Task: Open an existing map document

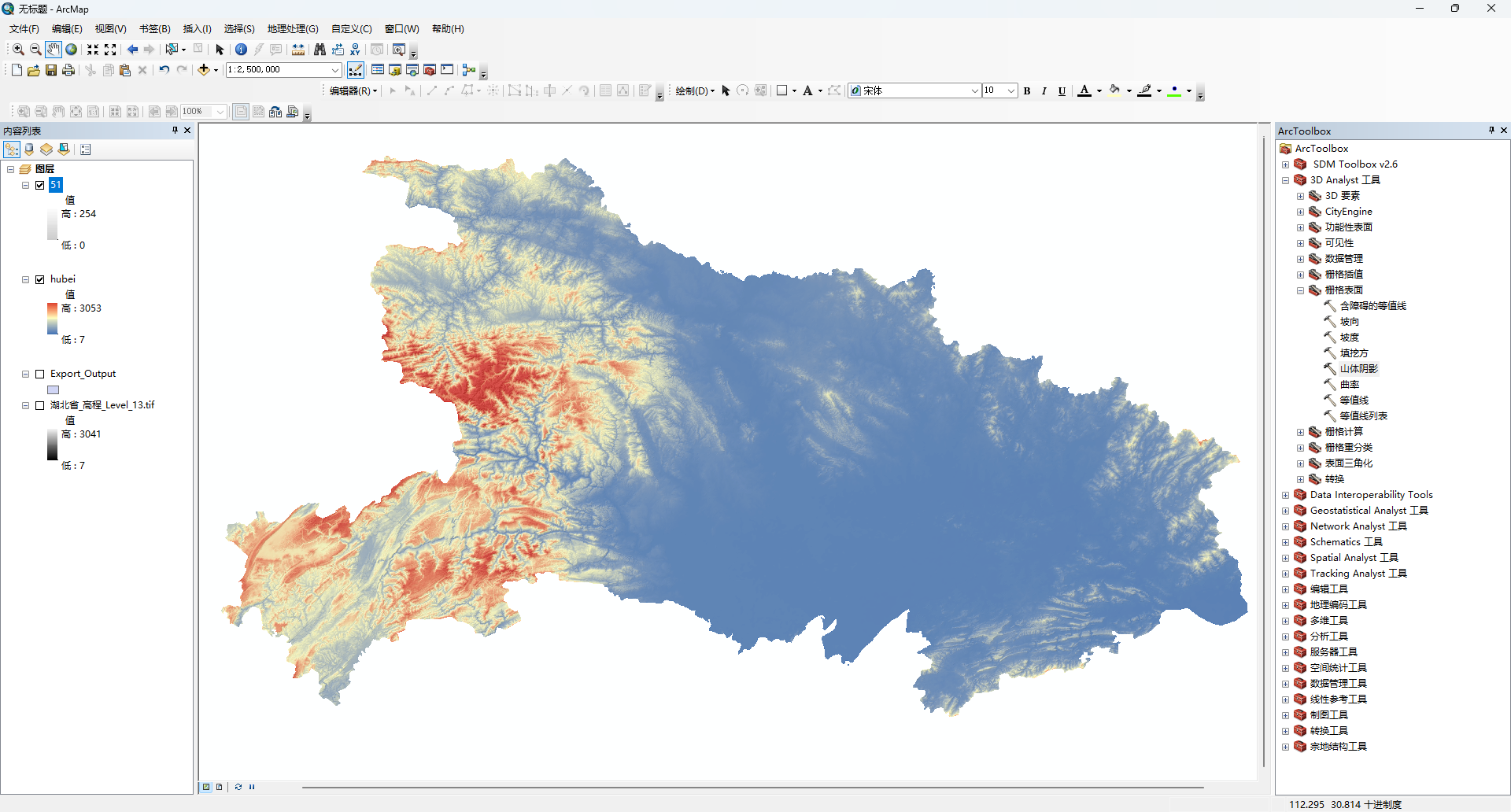Action: (34, 70)
